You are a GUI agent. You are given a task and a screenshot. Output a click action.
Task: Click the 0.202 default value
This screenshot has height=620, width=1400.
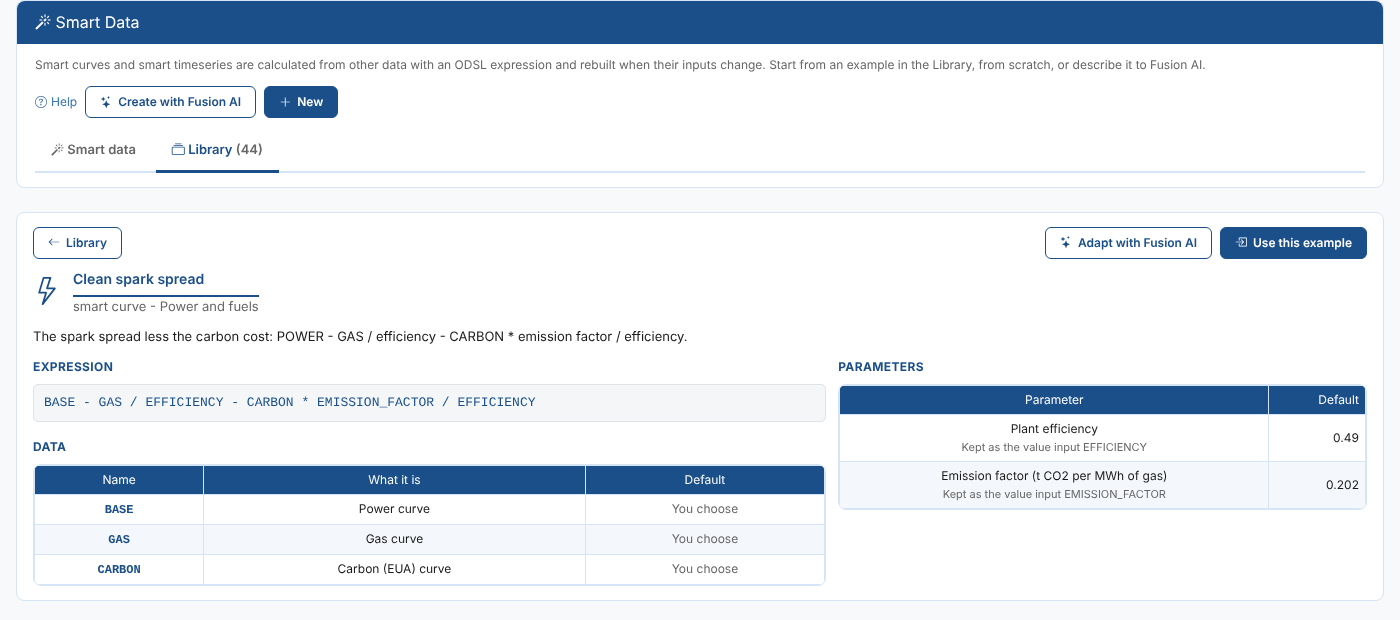[x=1342, y=485]
